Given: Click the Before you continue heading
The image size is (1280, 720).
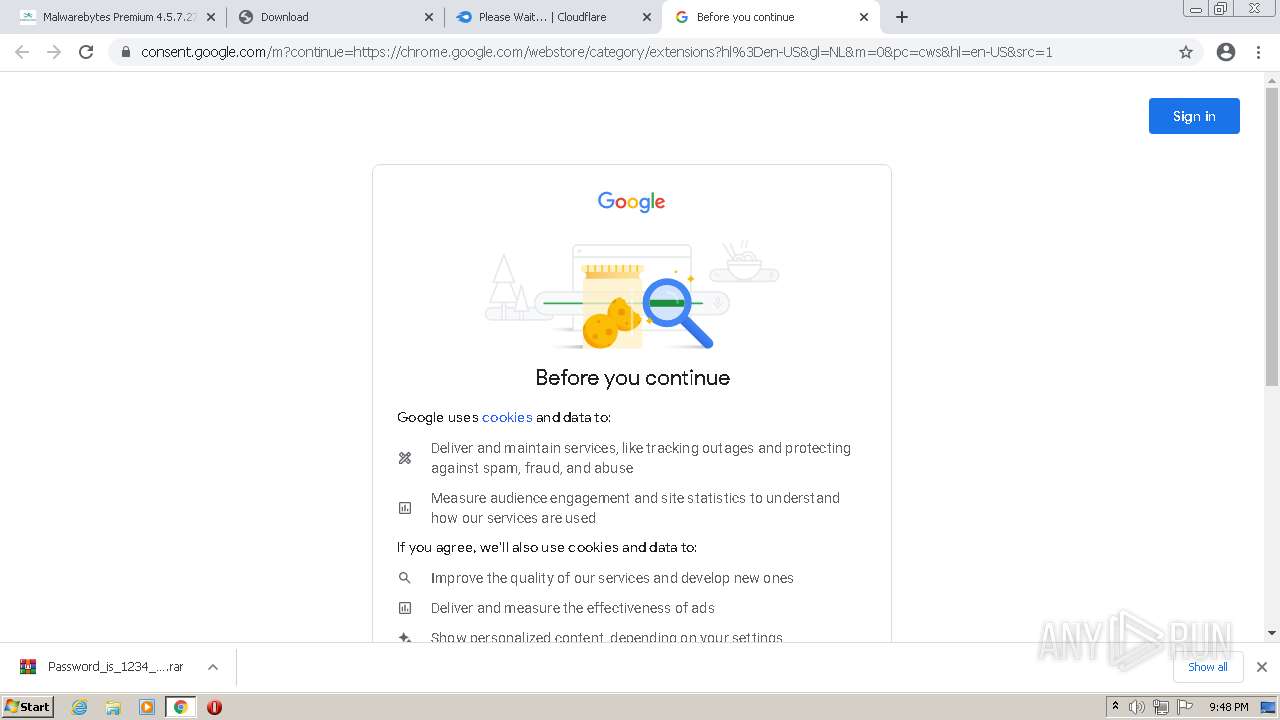Looking at the screenshot, I should click(x=632, y=377).
